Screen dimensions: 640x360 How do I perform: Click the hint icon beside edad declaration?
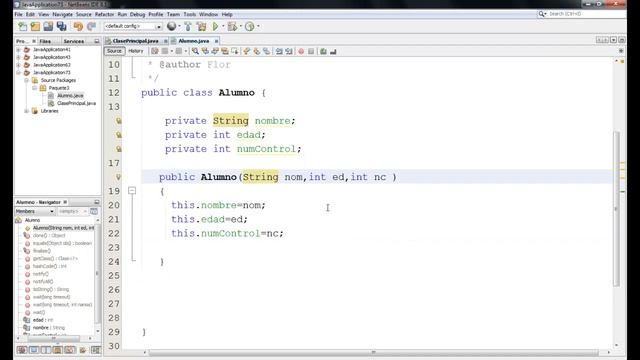tap(118, 135)
